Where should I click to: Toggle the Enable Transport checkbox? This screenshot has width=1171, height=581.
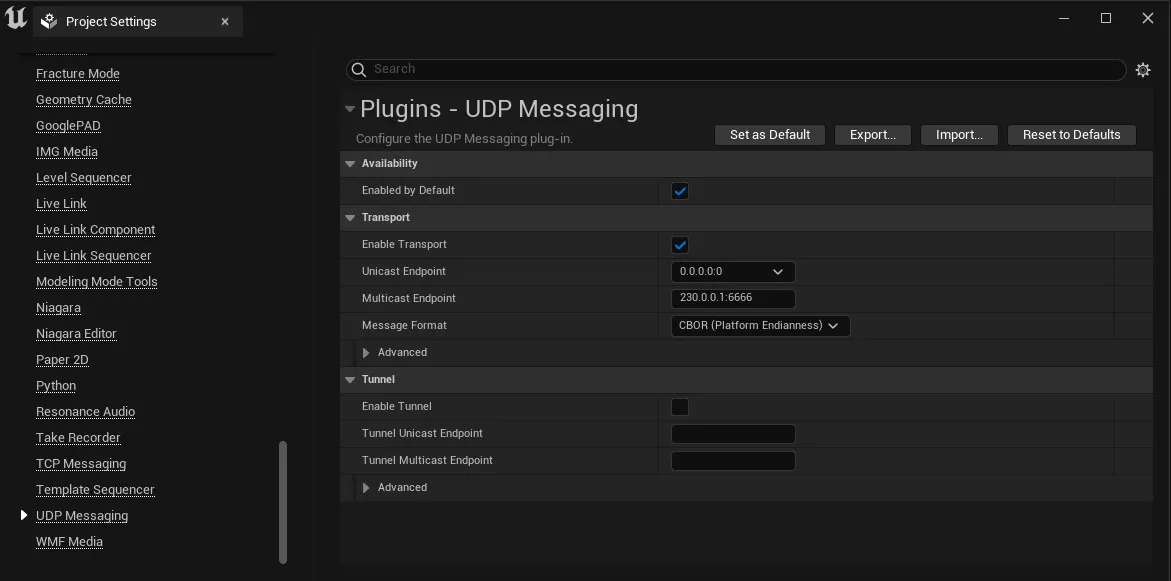point(680,244)
